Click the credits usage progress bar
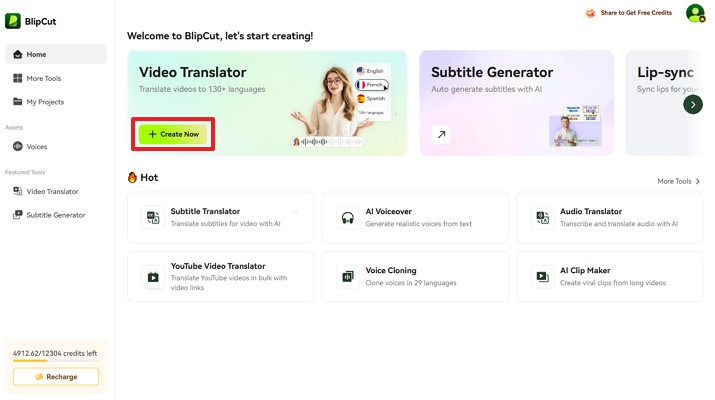The width and height of the screenshot is (715, 400). click(56, 361)
